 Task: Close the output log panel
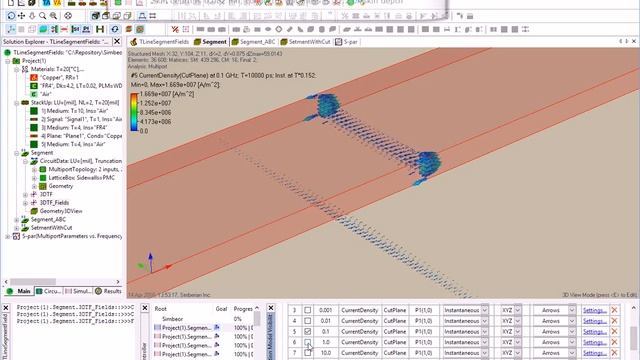[x=6, y=308]
